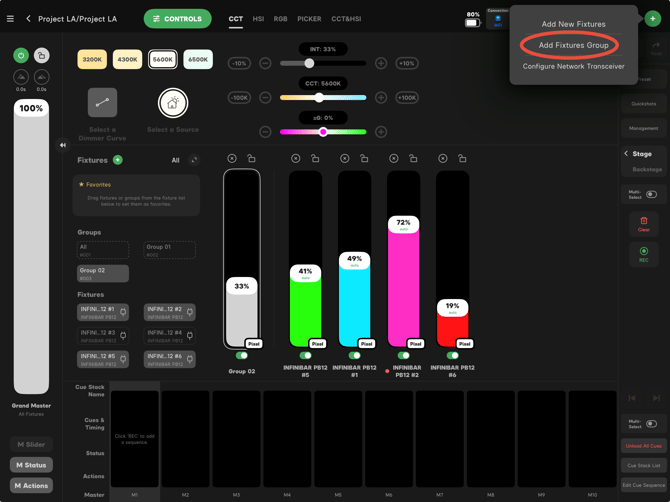The height and width of the screenshot is (502, 670).
Task: Increase green-magenta tint with plus
Action: click(x=381, y=132)
